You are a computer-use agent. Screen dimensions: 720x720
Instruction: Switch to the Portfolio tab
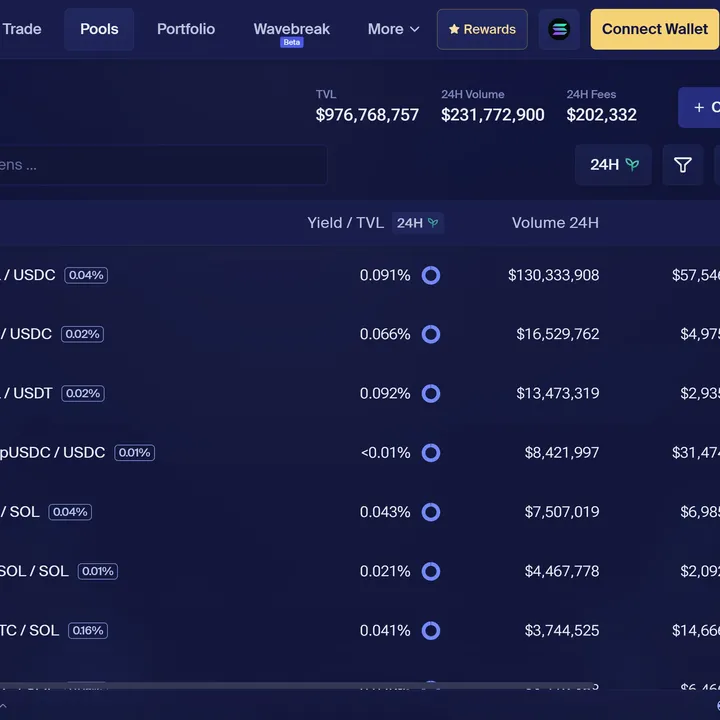coord(186,29)
